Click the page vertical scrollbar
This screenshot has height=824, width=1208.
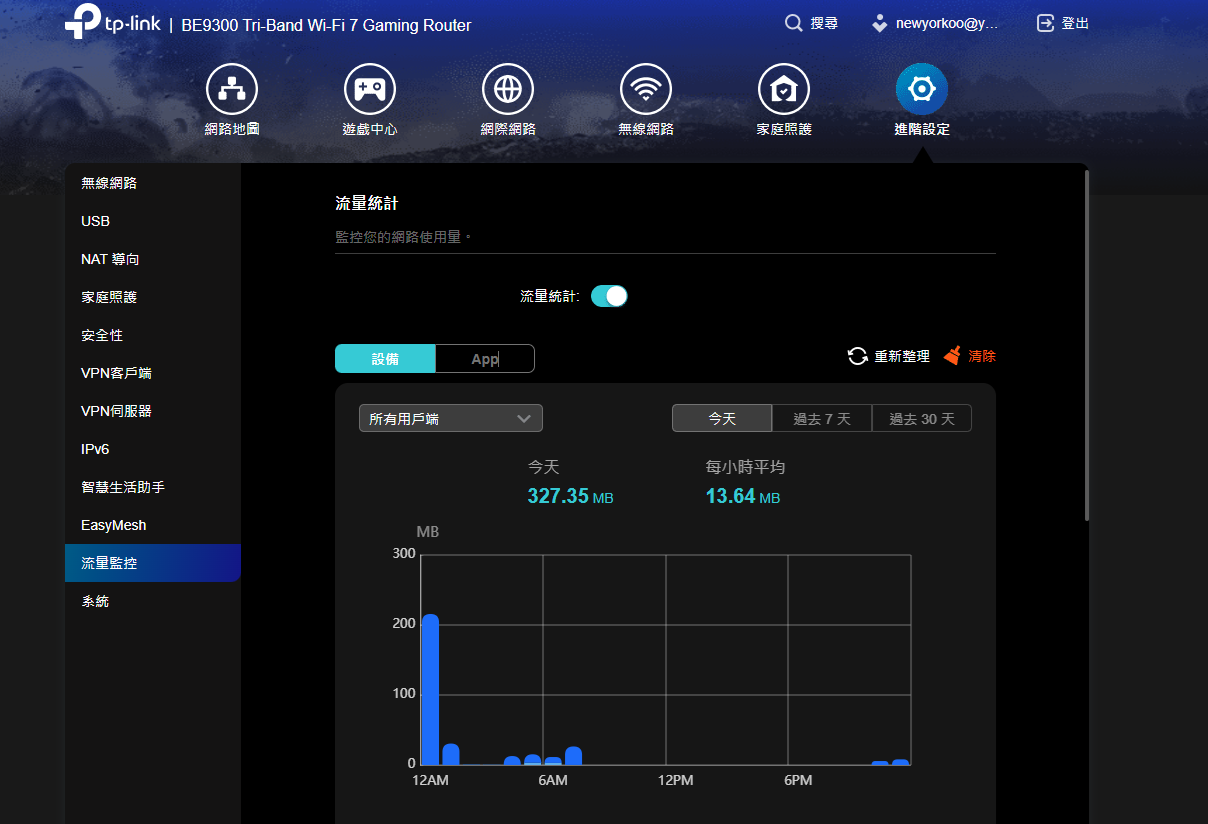click(1086, 345)
